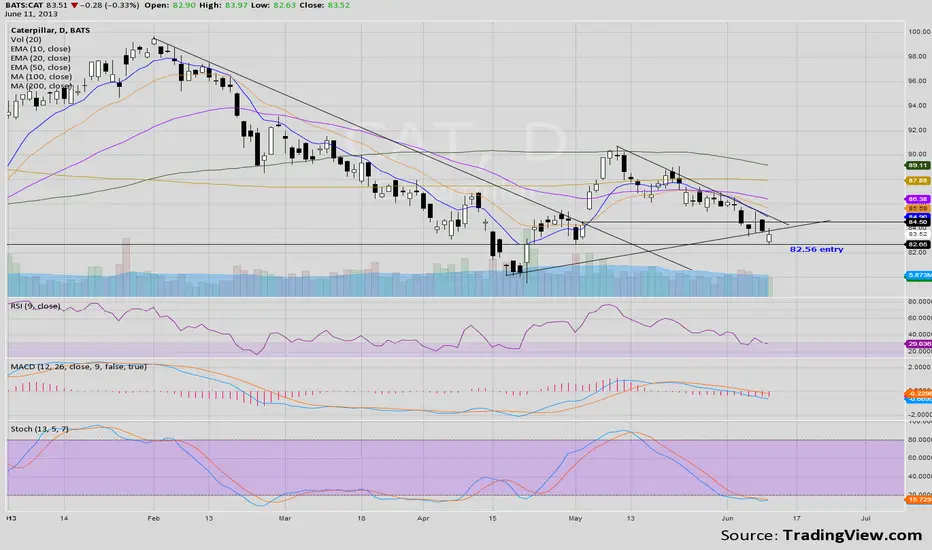Click the 90.00 price axis label
The image size is (932, 550).
coord(918,154)
